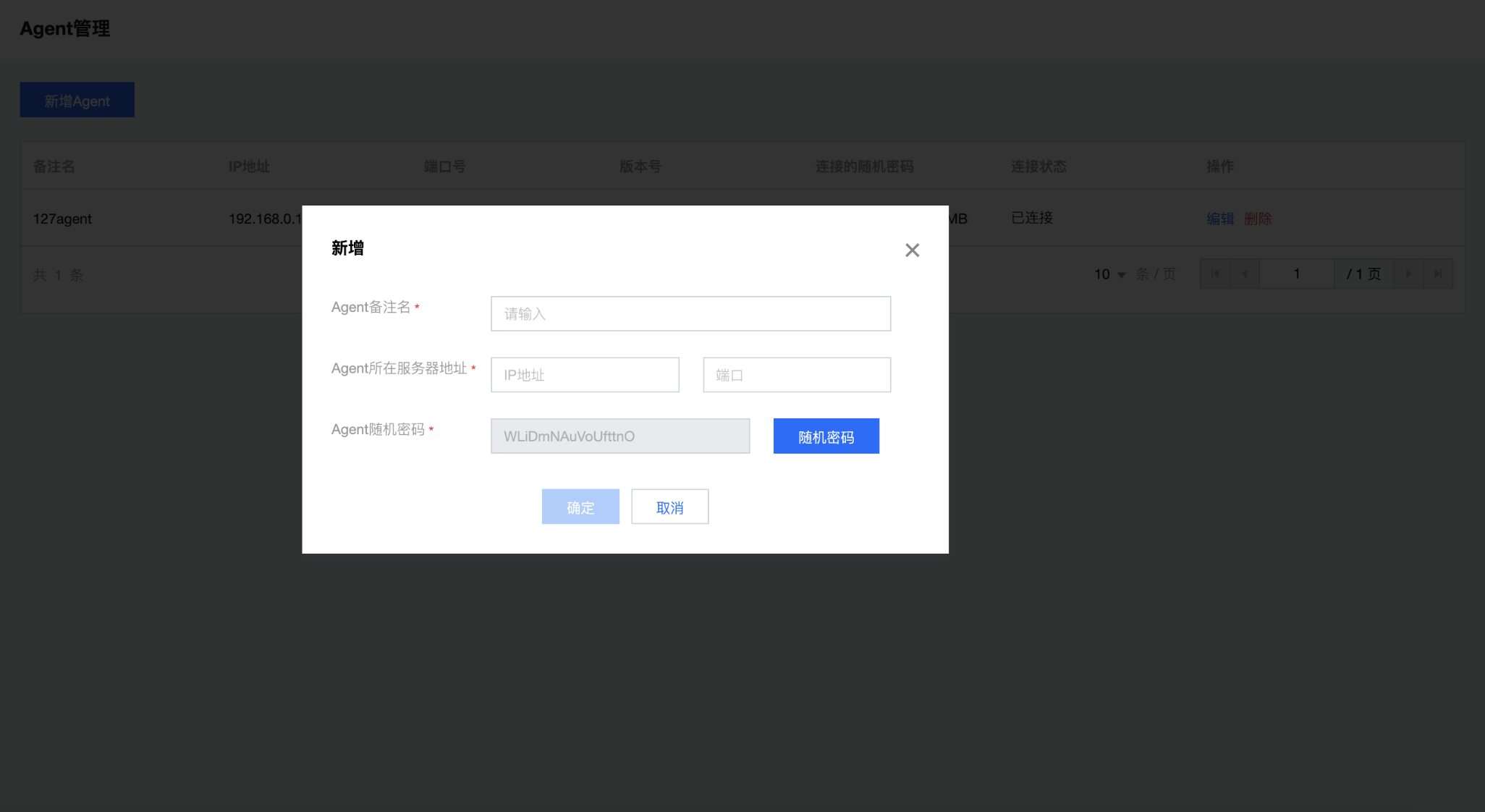Go to last page icon
1485x812 pixels.
1438,274
